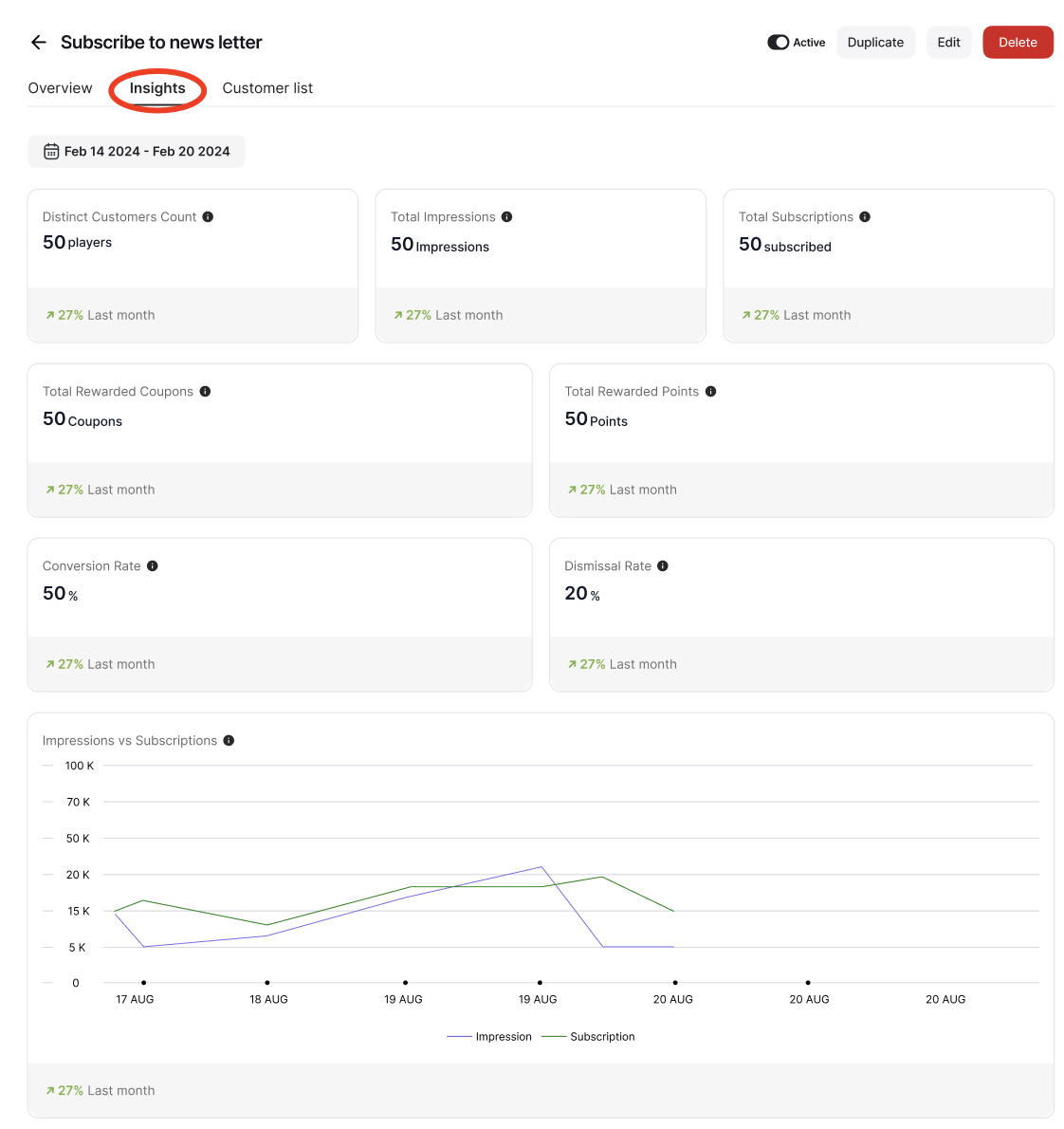Click the calendar icon in the date filter
Screen dimensions: 1064x1129
[51, 151]
